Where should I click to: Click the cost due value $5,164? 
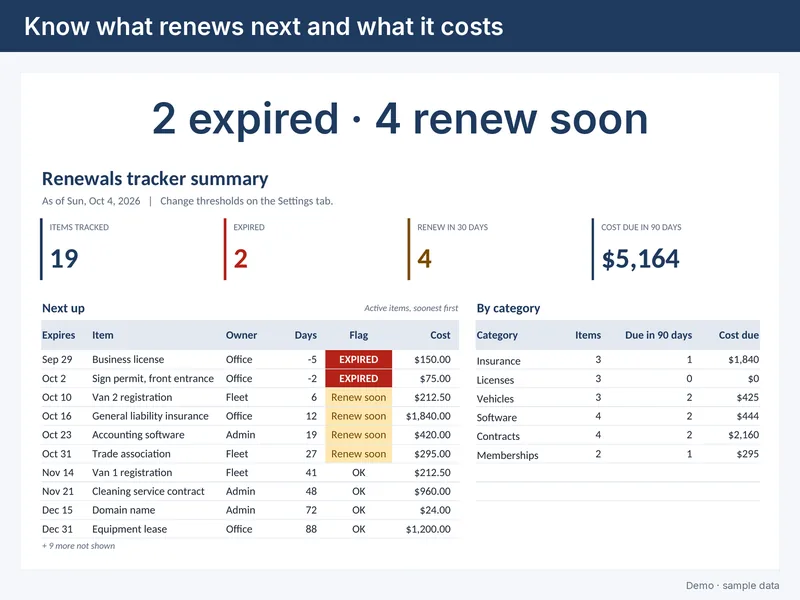[x=641, y=259]
